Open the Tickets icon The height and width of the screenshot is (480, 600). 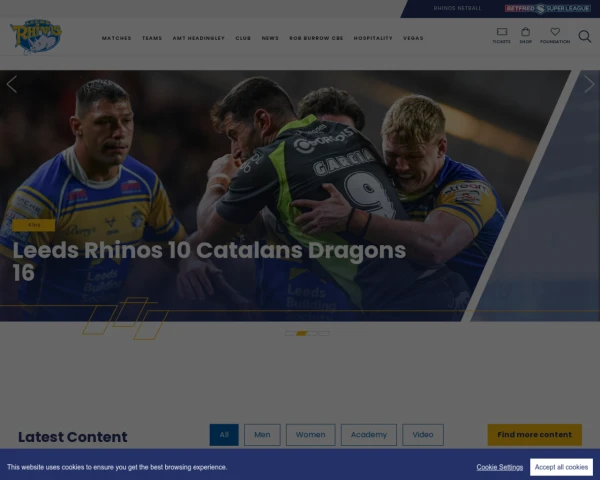(502, 32)
